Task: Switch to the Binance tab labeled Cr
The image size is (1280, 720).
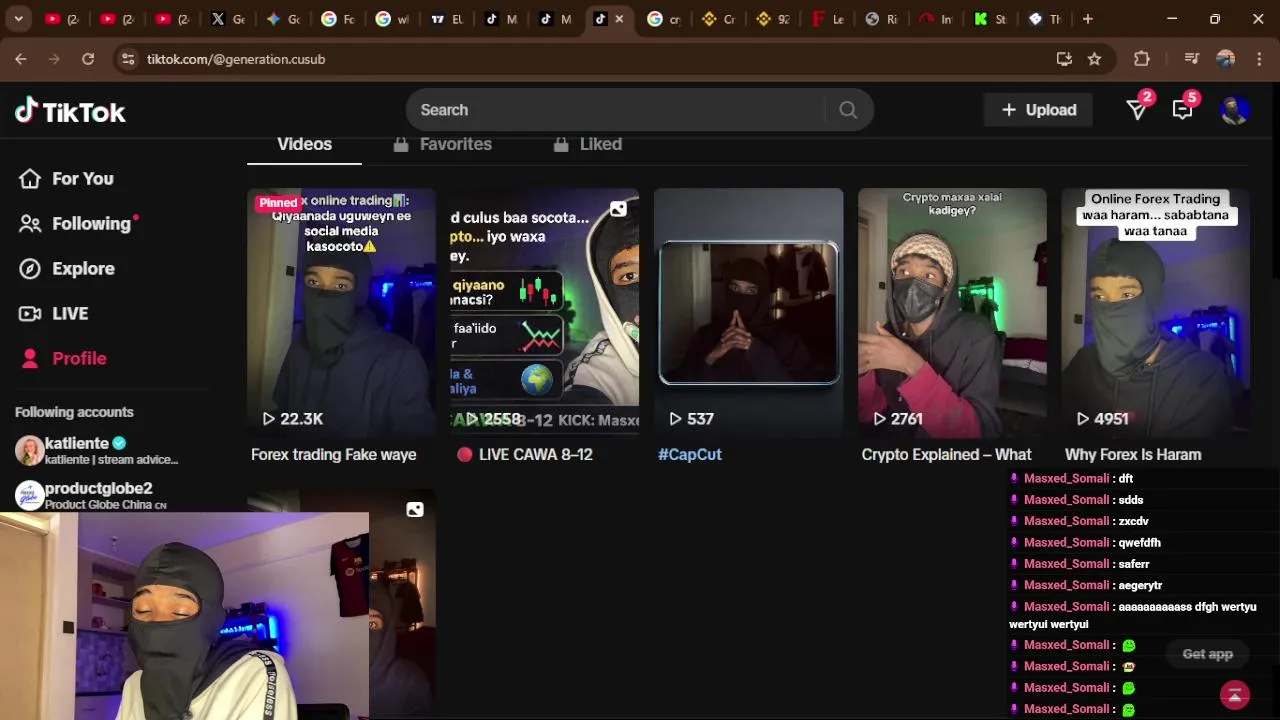Action: click(718, 19)
